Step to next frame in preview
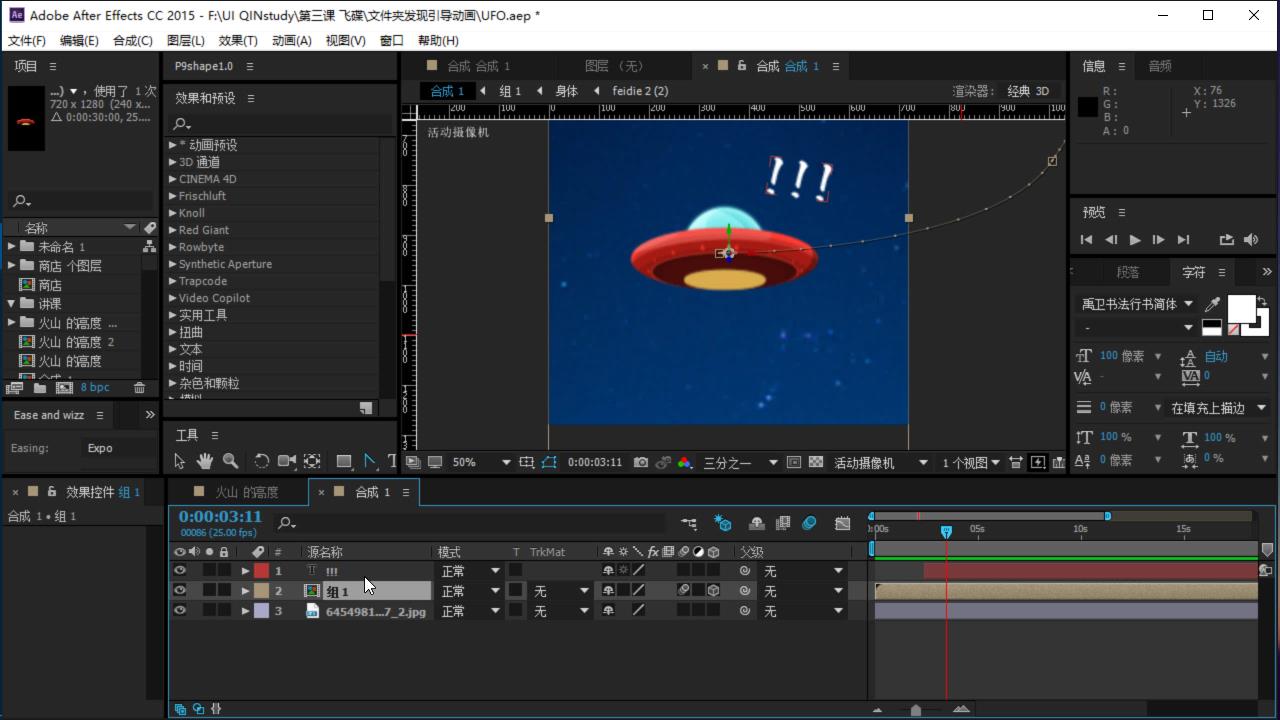 click(x=1159, y=240)
